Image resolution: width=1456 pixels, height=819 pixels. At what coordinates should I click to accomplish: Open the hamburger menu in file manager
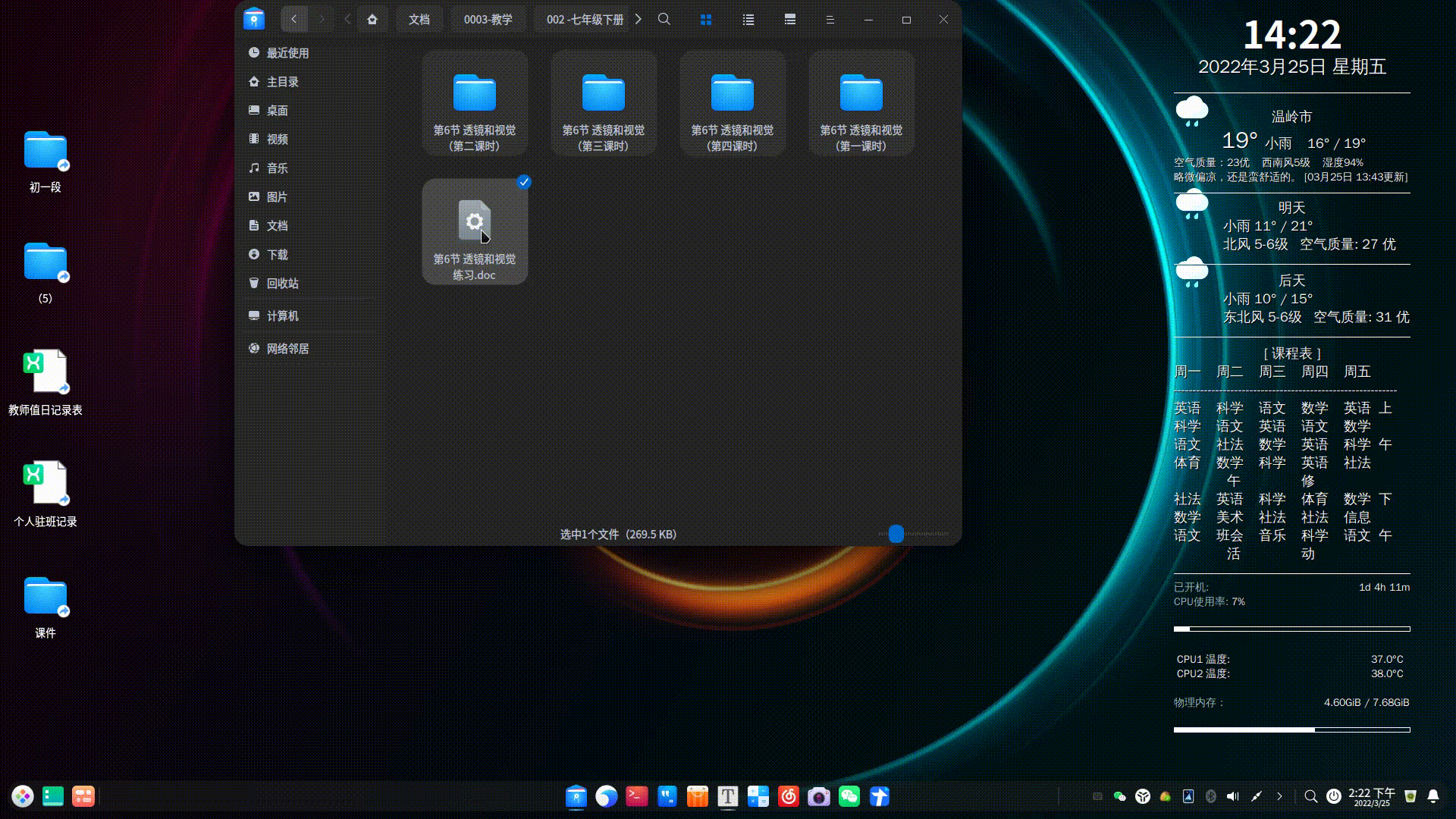pyautogui.click(x=830, y=19)
